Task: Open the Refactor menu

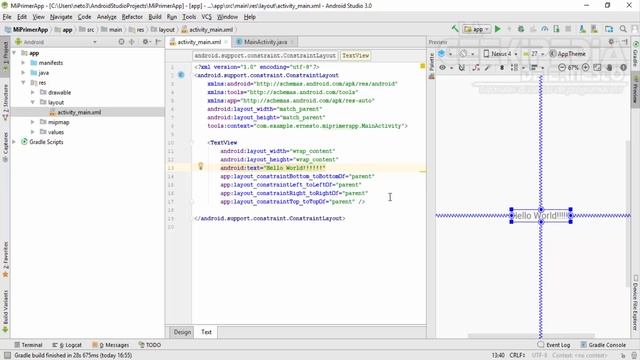Action: coord(132,17)
